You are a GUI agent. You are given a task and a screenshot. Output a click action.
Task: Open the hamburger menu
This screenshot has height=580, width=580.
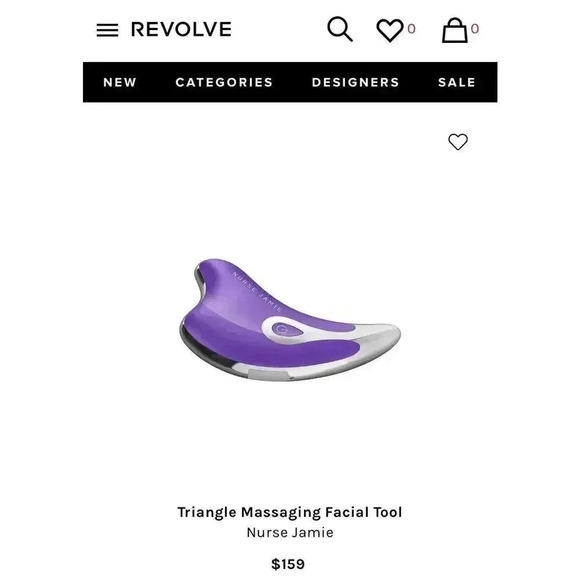[x=107, y=30]
